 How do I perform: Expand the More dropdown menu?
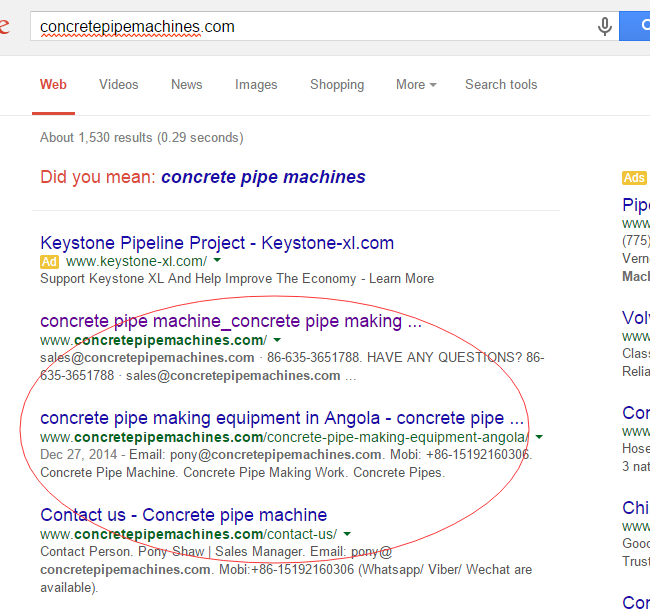416,85
